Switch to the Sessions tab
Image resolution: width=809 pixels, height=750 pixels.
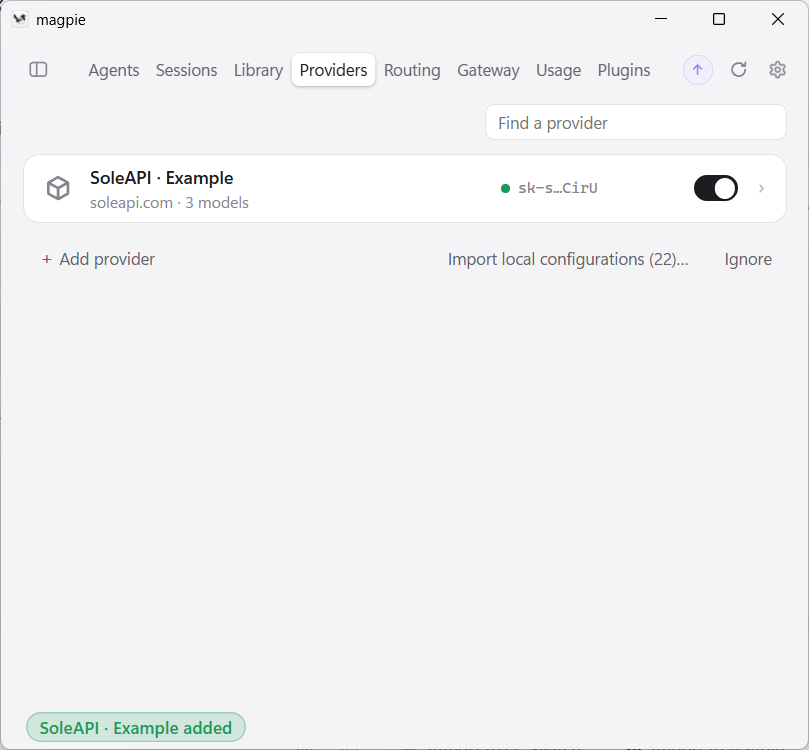tap(186, 70)
